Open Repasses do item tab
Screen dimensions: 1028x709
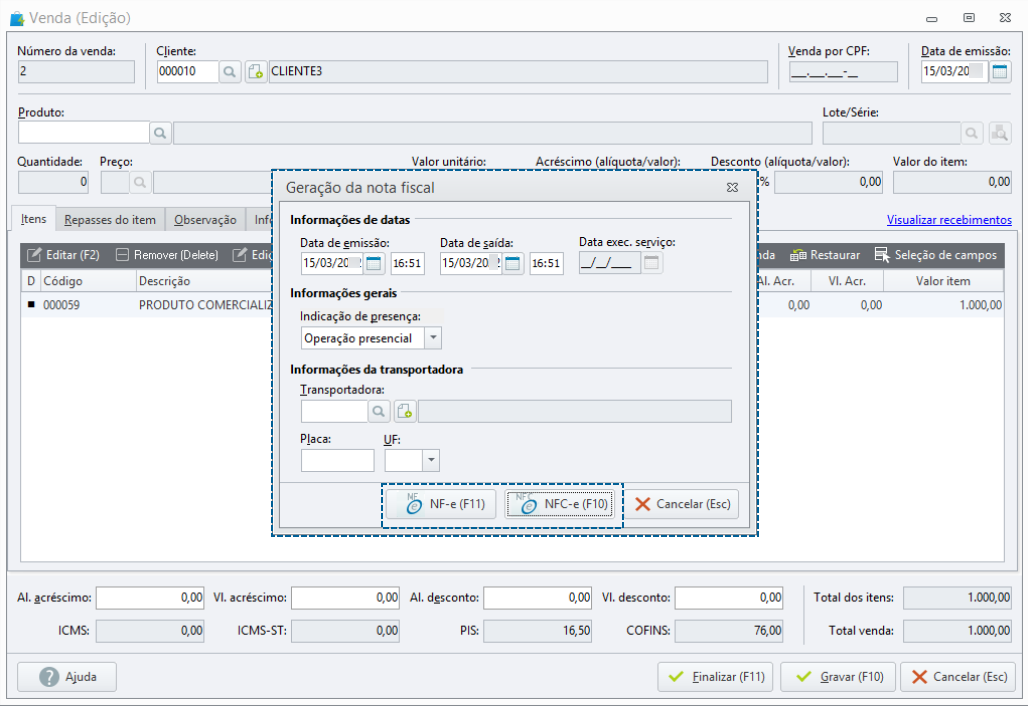pyautogui.click(x=110, y=220)
